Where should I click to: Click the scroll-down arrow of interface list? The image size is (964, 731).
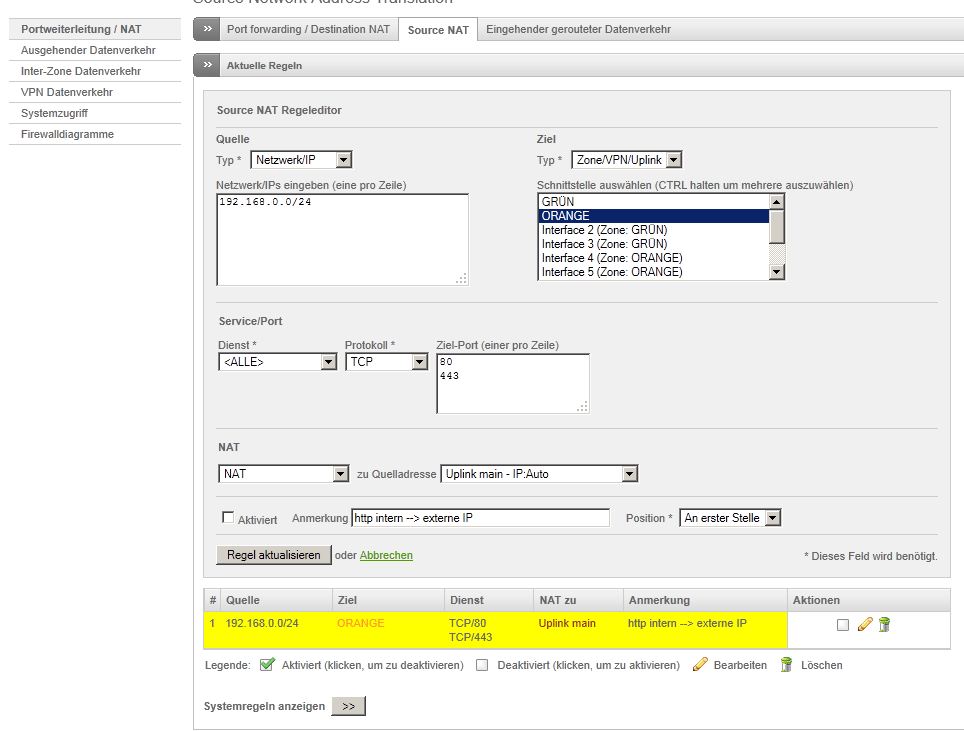777,271
